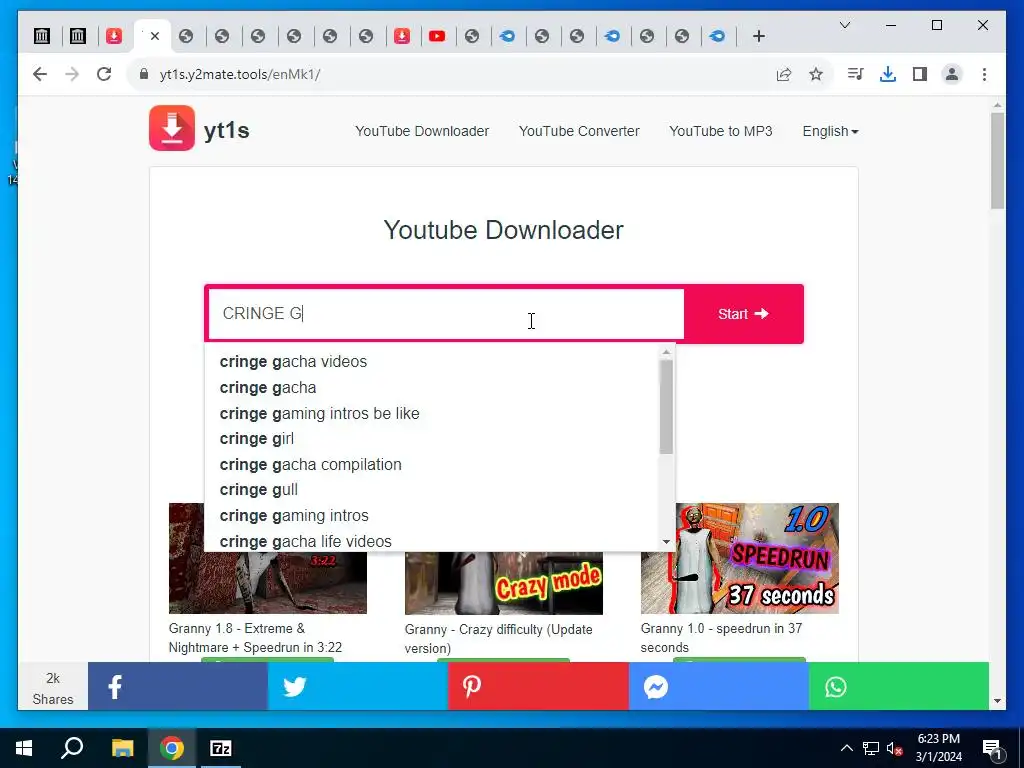Screen dimensions: 1024x768
Task: Click the suggestions list scrollbar thumb
Action: coord(666,407)
